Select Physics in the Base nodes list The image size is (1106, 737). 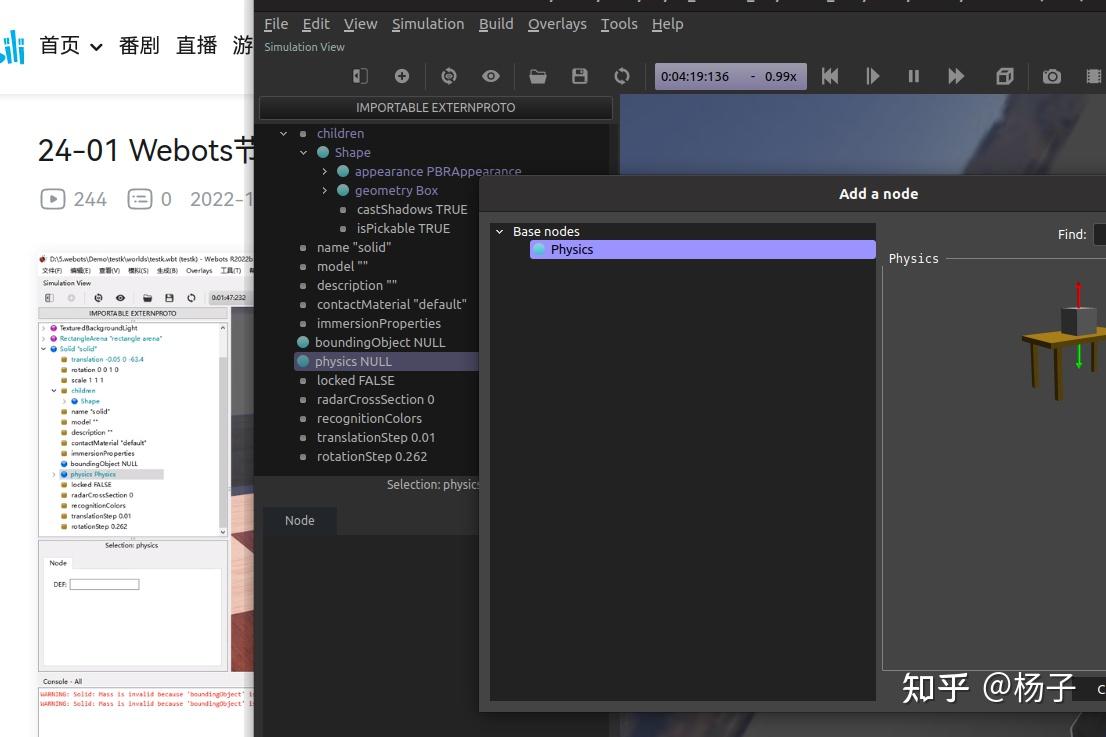coord(703,250)
